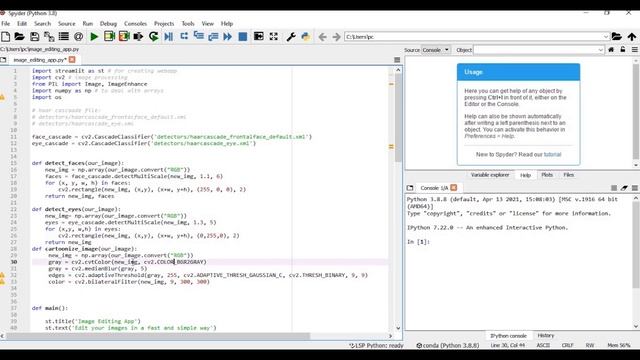This screenshot has height=360, width=640.
Task: Open the Source Console dropdown
Action: pyautogui.click(x=436, y=50)
